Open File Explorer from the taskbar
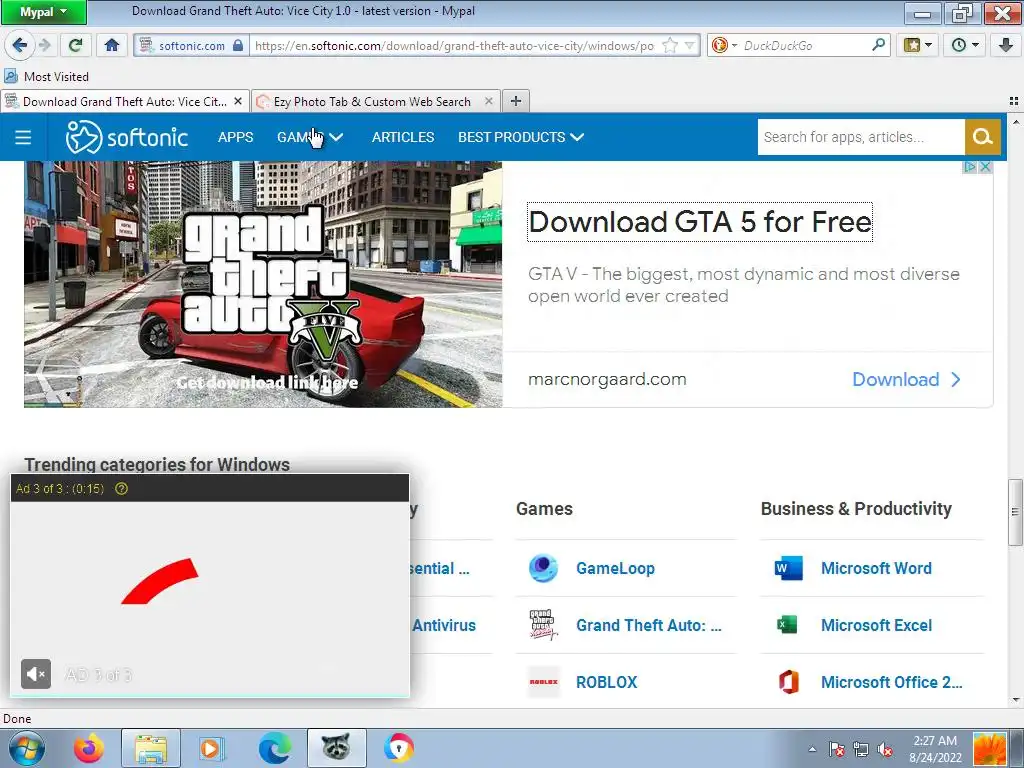Viewport: 1024px width, 768px height. tap(151, 748)
